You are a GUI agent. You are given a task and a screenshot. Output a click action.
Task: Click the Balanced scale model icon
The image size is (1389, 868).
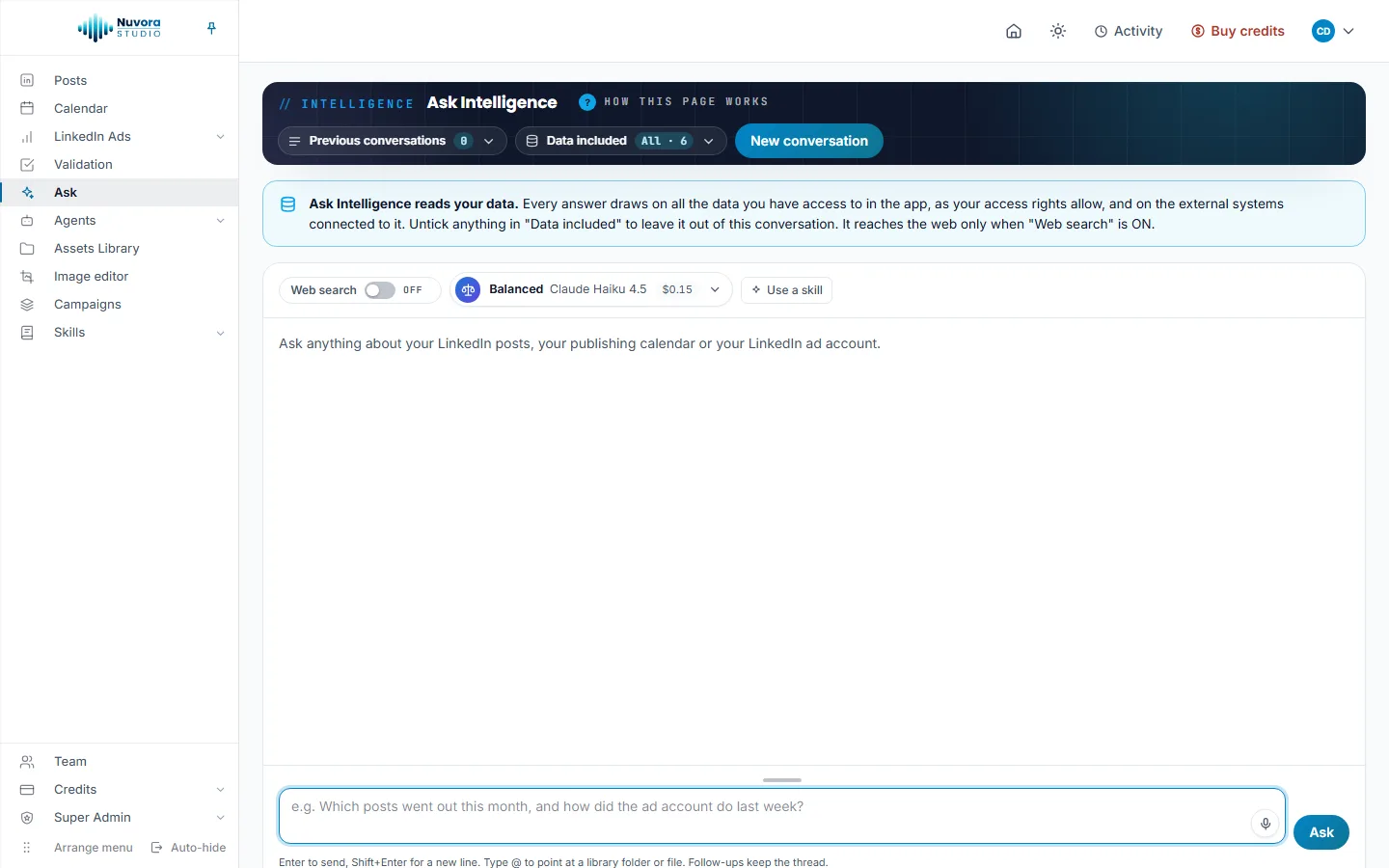(x=468, y=289)
